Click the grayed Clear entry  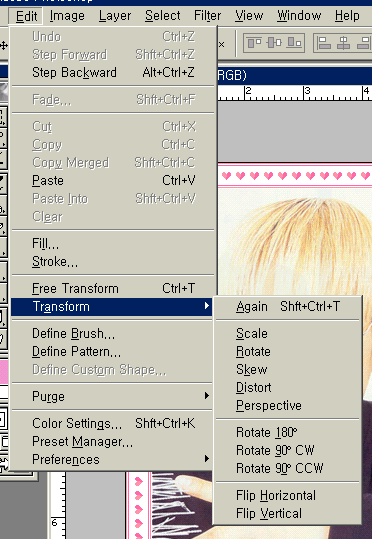(x=113, y=217)
